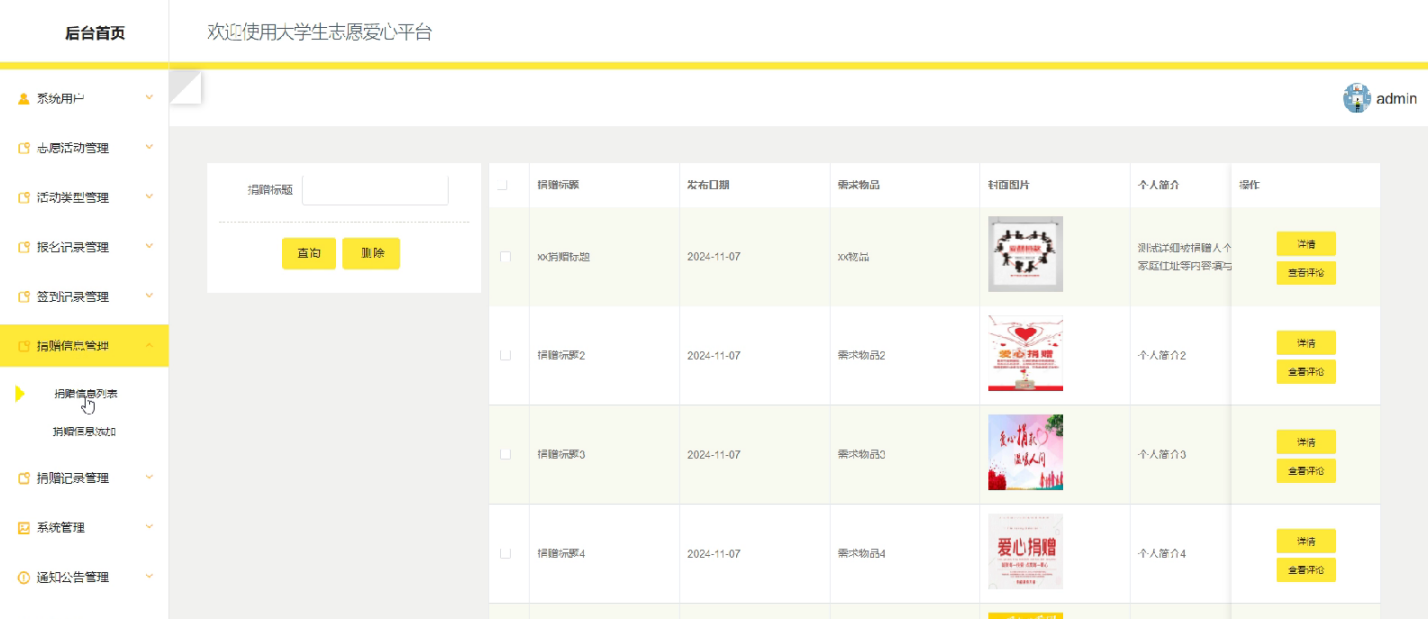Toggle the select-all header checkbox
This screenshot has height=619, width=1428.
pyautogui.click(x=502, y=185)
